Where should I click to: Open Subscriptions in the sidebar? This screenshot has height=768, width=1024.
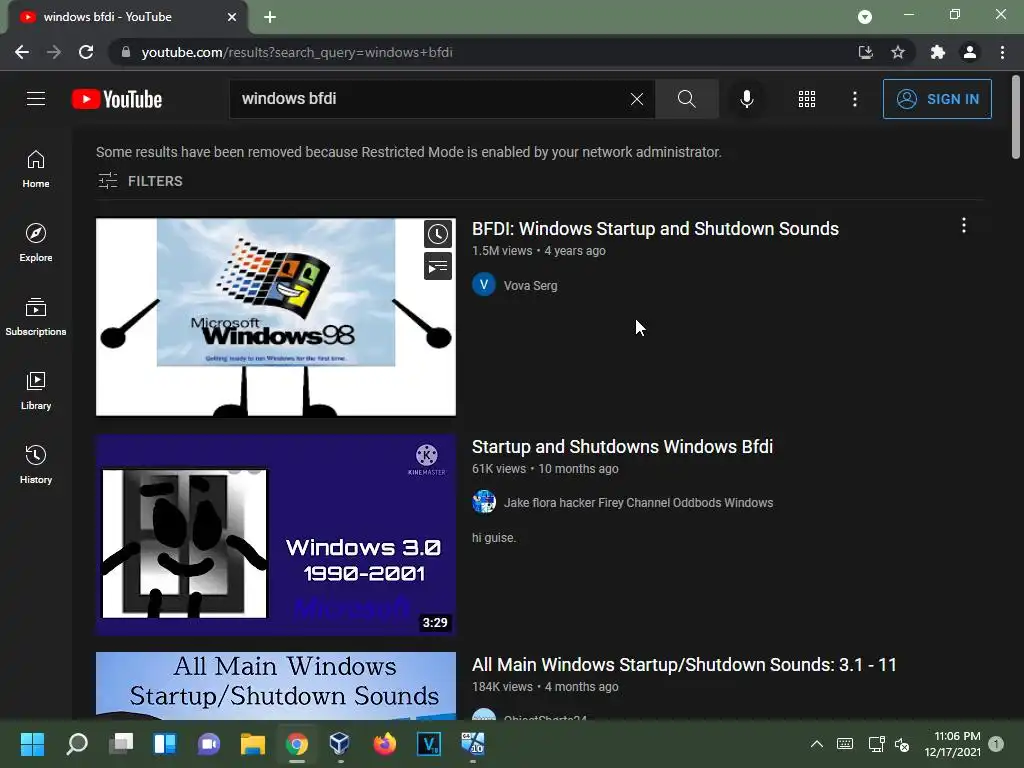[x=36, y=317]
